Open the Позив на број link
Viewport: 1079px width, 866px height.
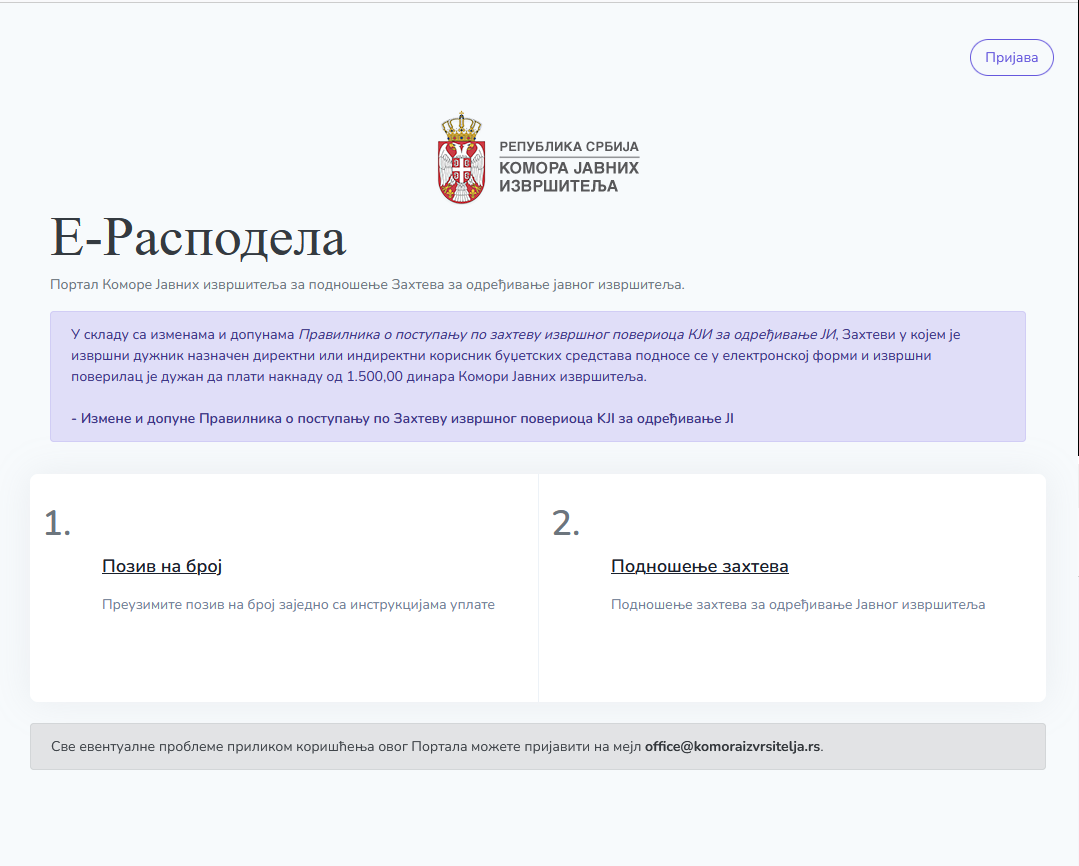tap(162, 566)
